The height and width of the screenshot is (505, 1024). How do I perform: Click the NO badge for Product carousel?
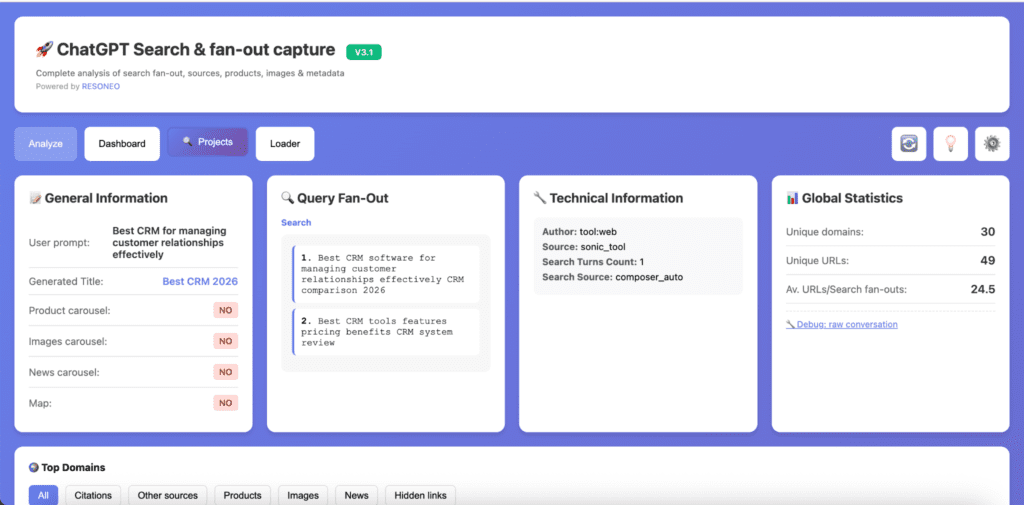click(225, 310)
